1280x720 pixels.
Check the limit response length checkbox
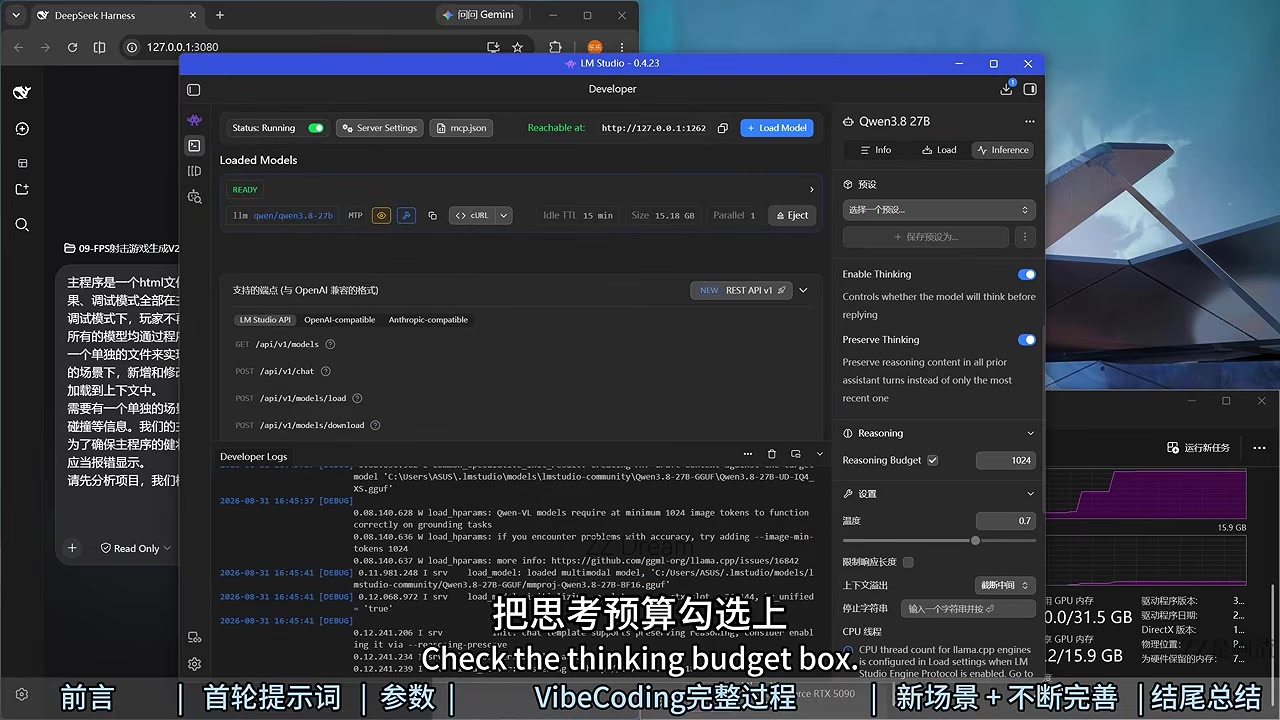click(908, 562)
